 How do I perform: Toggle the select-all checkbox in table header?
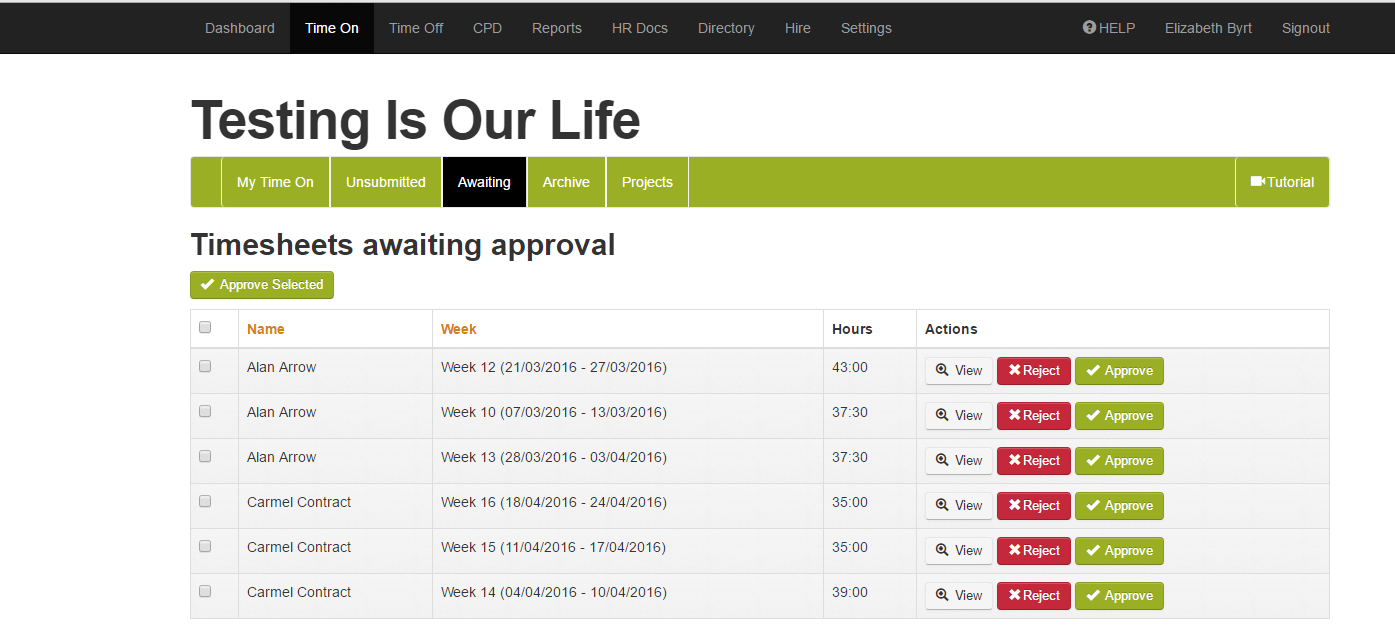click(x=205, y=327)
